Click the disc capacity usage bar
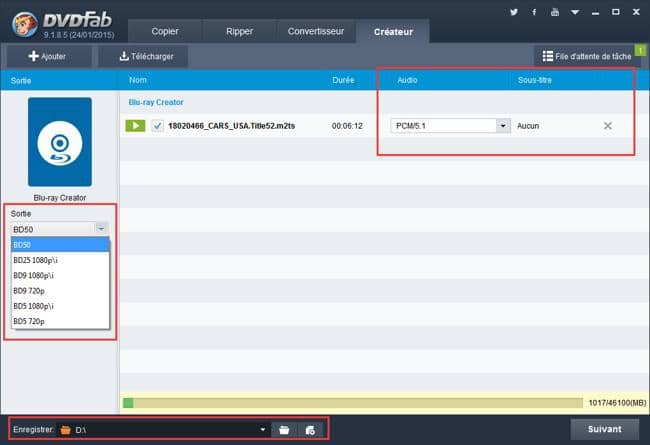The width and height of the screenshot is (650, 445). 353,403
